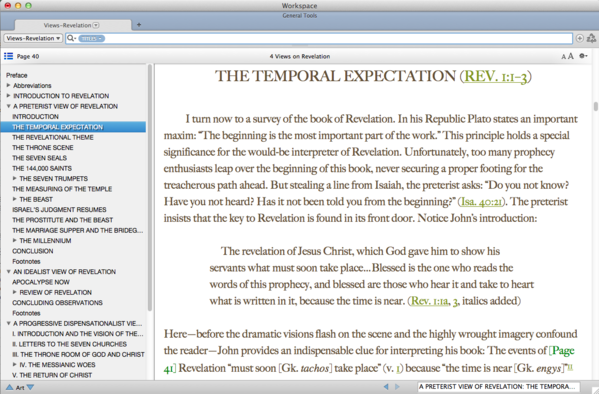Navigate forward with right history arrow
Viewport: 599px width, 394px height.
click(397, 387)
